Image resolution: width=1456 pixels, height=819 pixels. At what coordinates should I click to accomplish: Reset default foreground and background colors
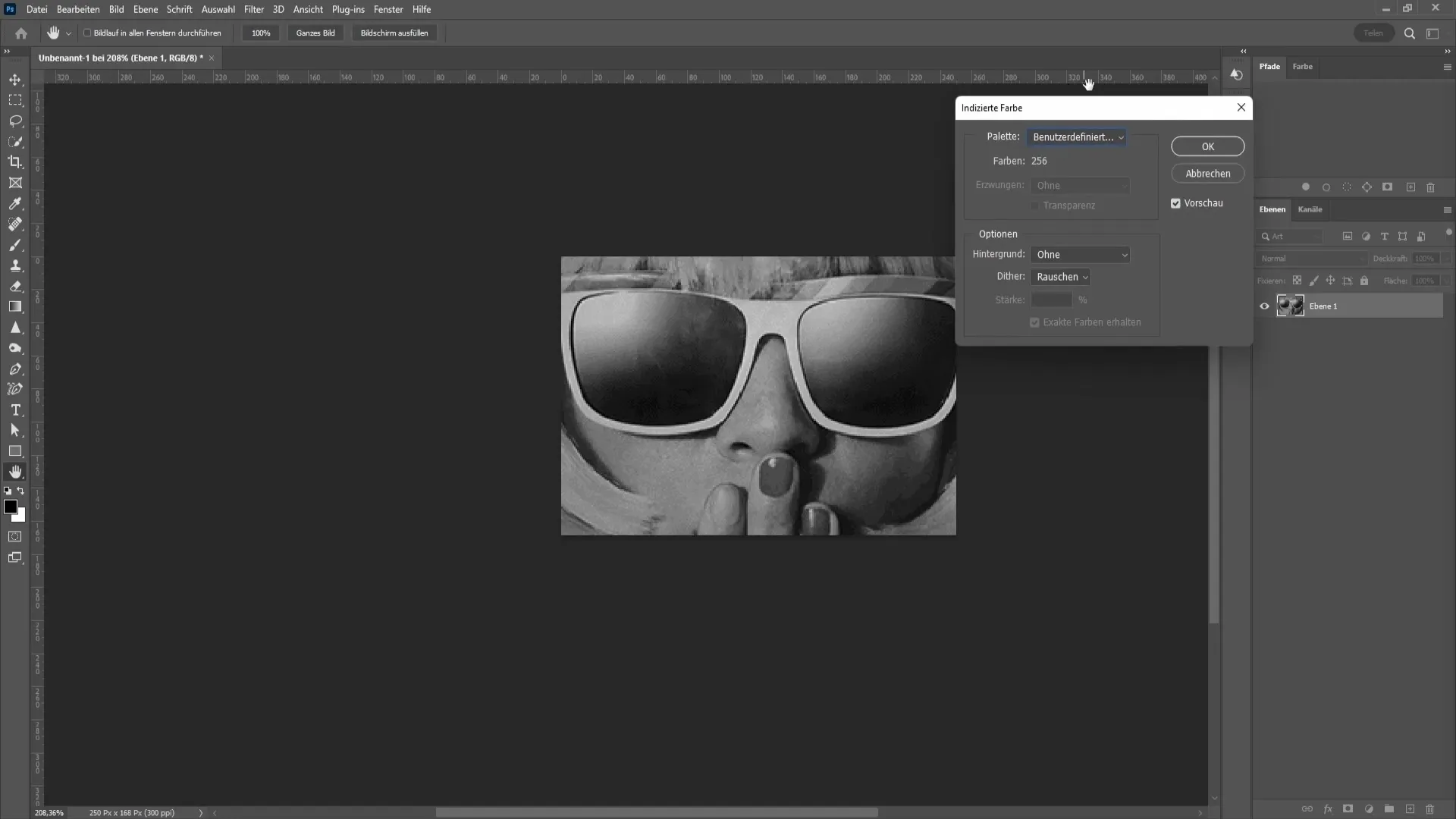tap(8, 491)
